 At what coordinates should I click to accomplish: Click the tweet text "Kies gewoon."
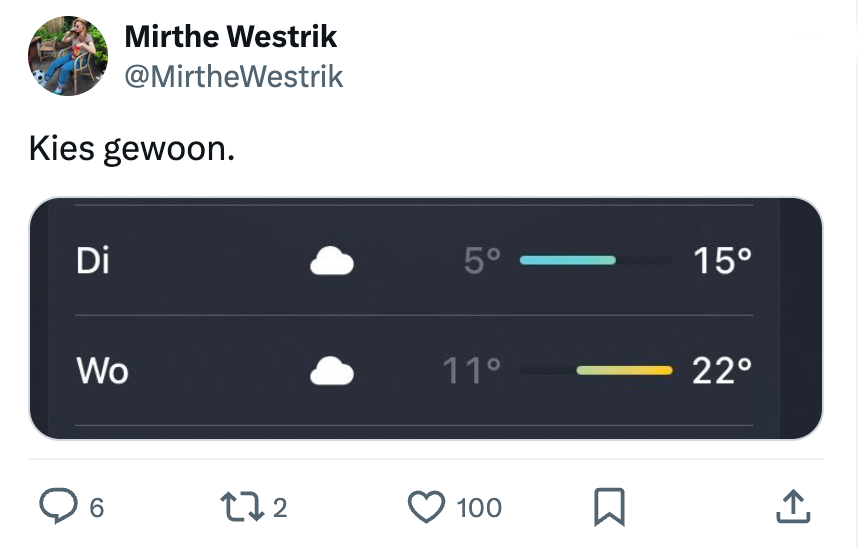[132, 149]
